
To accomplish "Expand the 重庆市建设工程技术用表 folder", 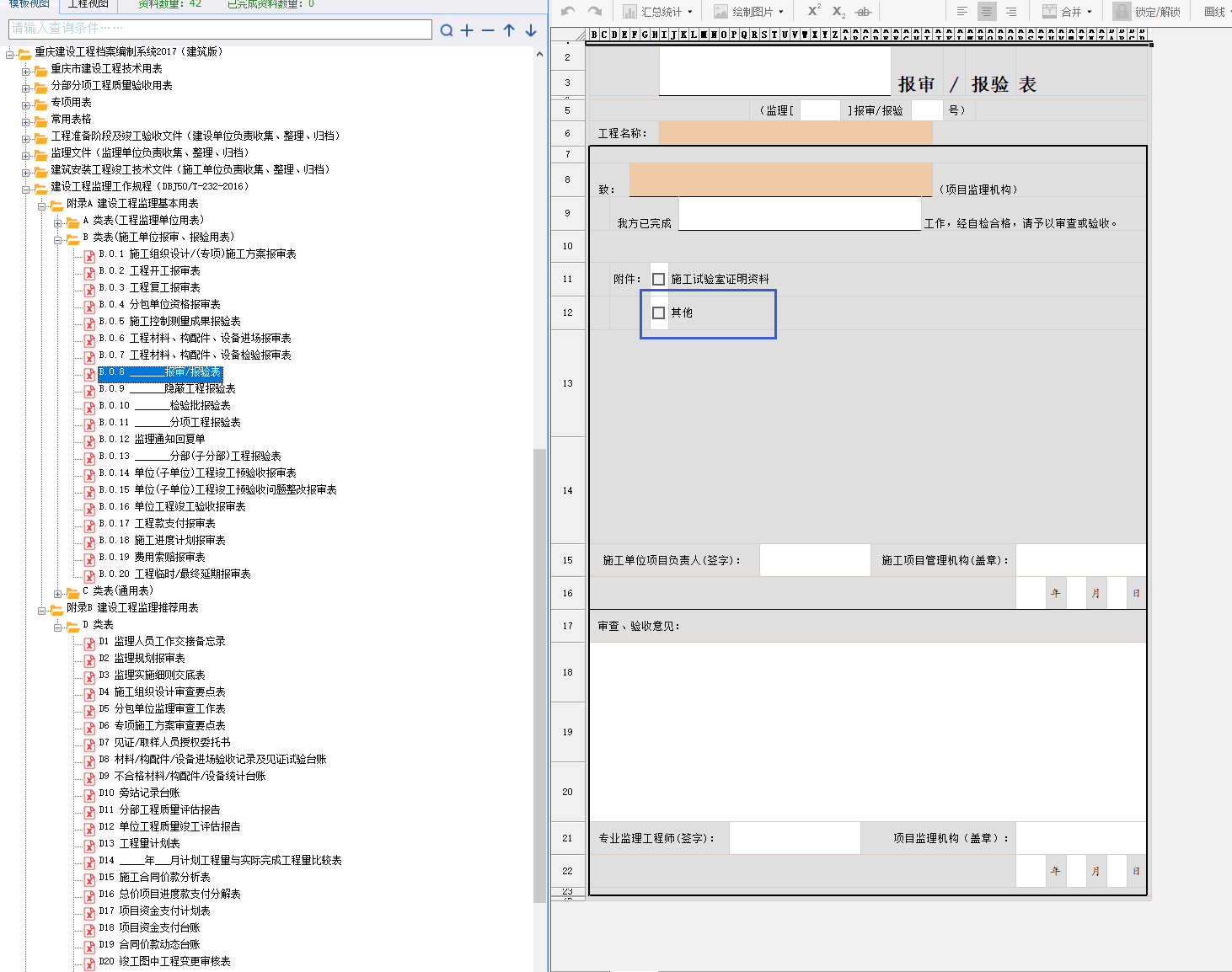I will tap(25, 72).
